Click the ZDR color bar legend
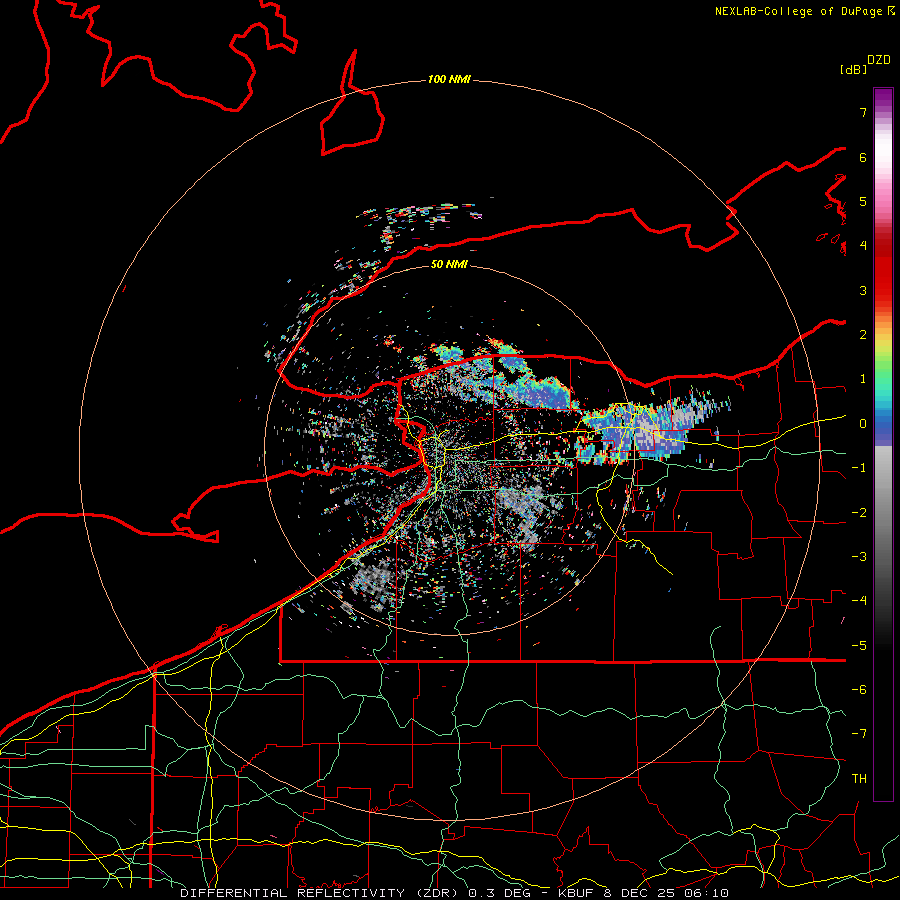 [883, 444]
